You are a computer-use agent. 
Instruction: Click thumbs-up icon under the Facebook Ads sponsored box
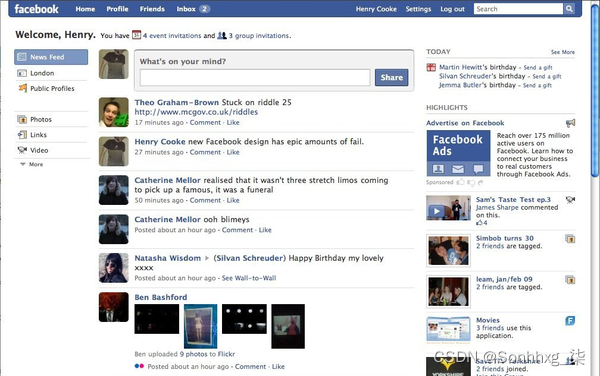pyautogui.click(x=461, y=182)
